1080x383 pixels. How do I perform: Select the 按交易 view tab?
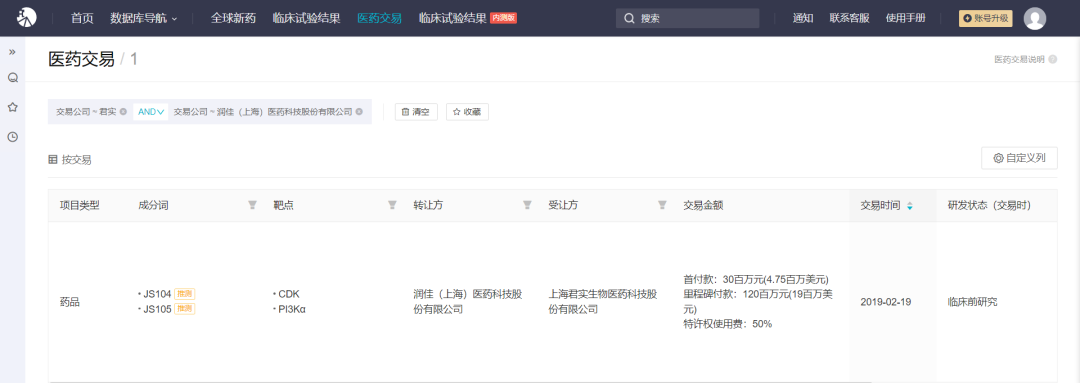(70, 160)
